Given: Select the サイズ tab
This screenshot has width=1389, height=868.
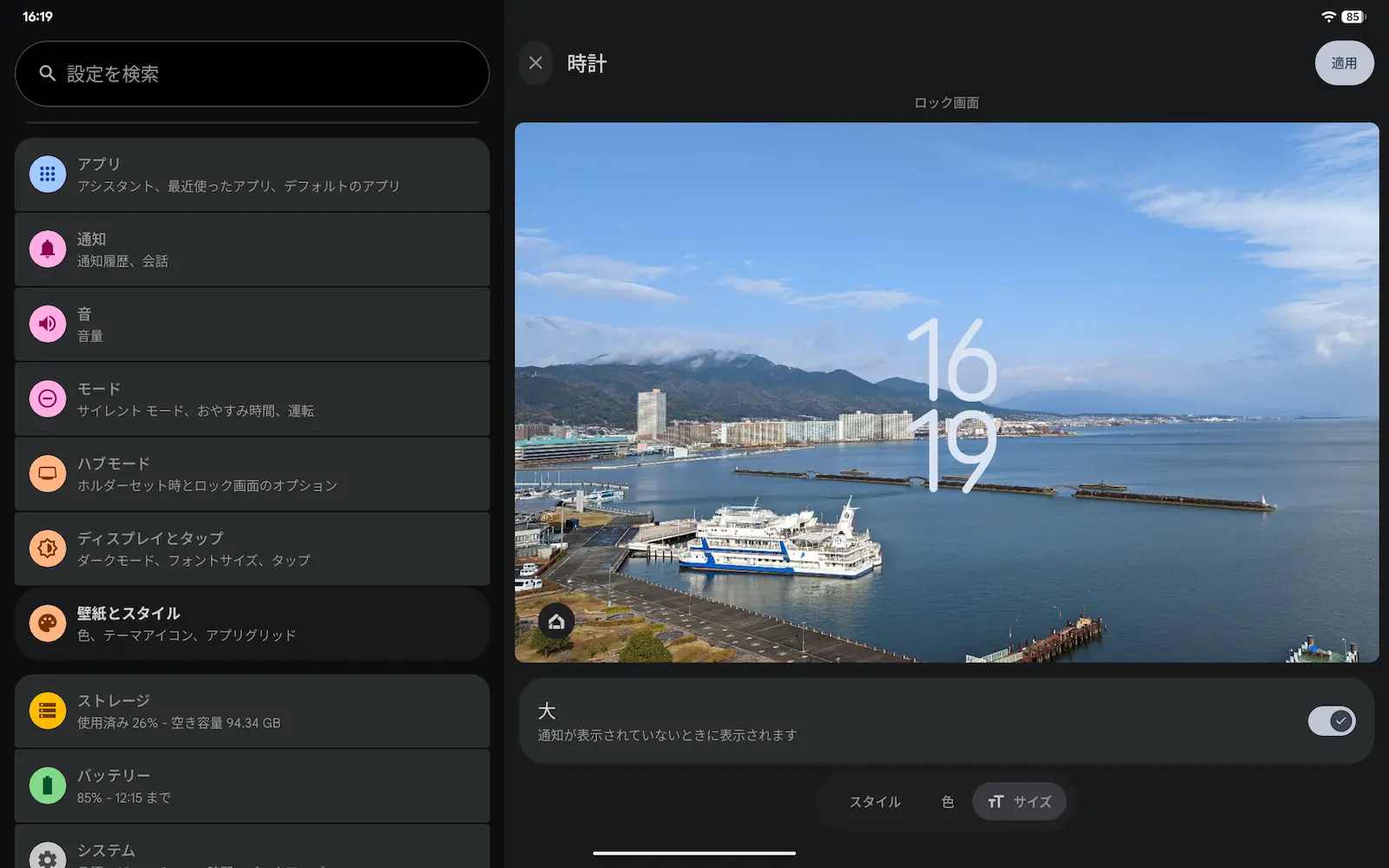Looking at the screenshot, I should click(1019, 801).
